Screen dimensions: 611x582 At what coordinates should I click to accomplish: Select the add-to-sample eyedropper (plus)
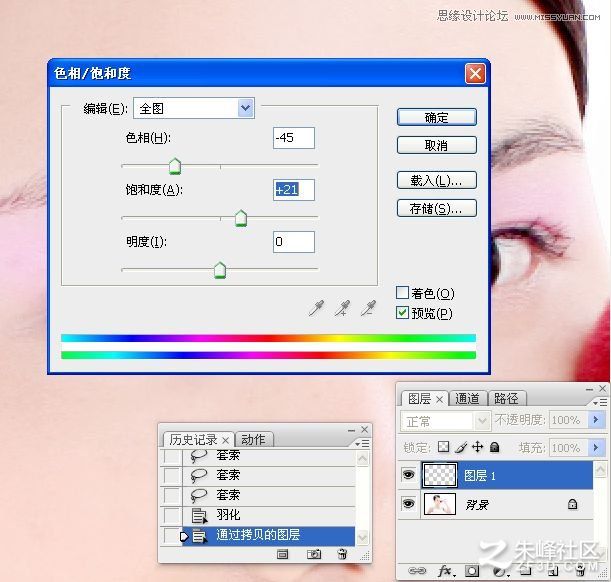pos(342,308)
